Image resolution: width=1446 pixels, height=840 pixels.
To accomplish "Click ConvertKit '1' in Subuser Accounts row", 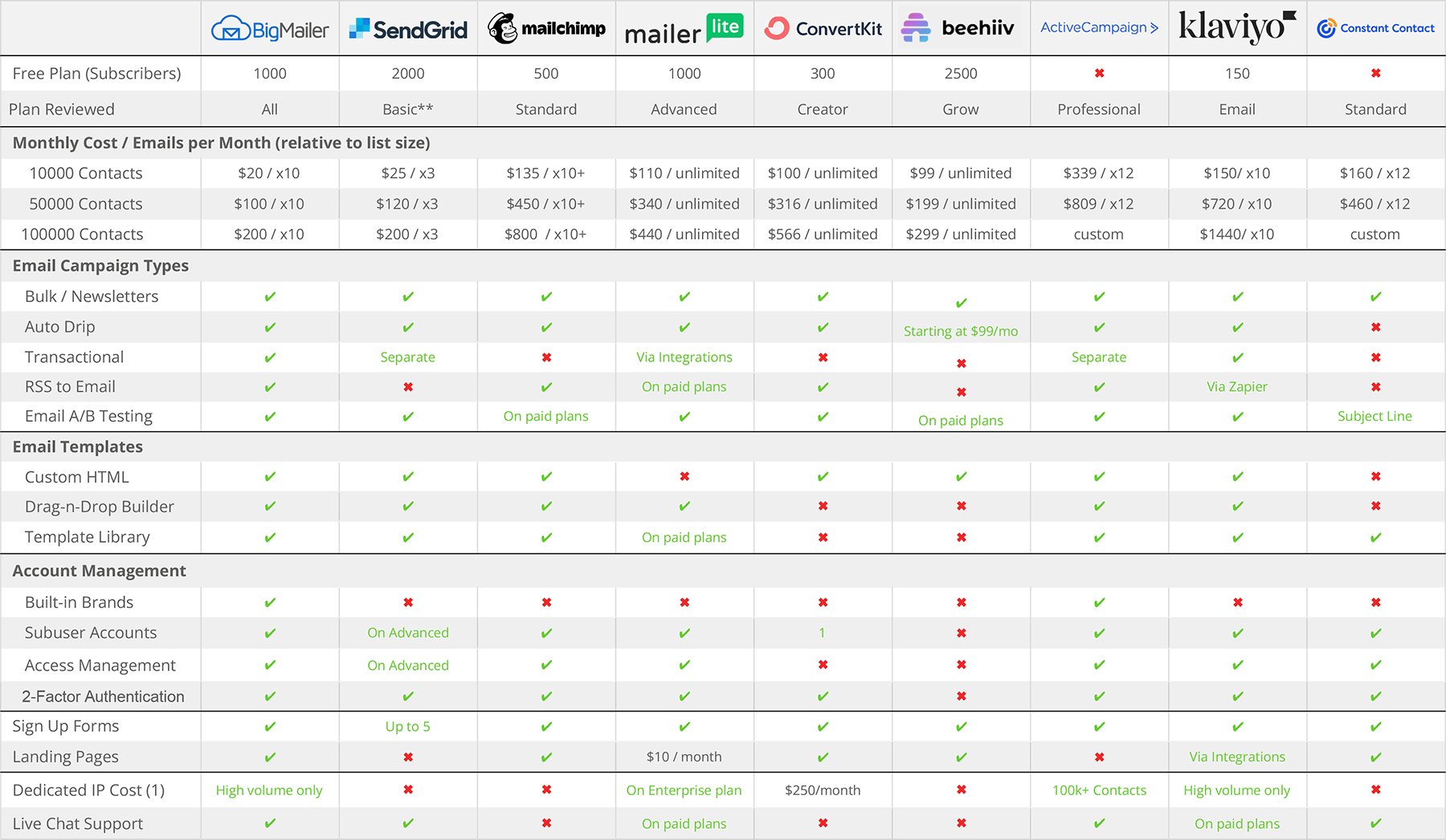I will (x=822, y=633).
